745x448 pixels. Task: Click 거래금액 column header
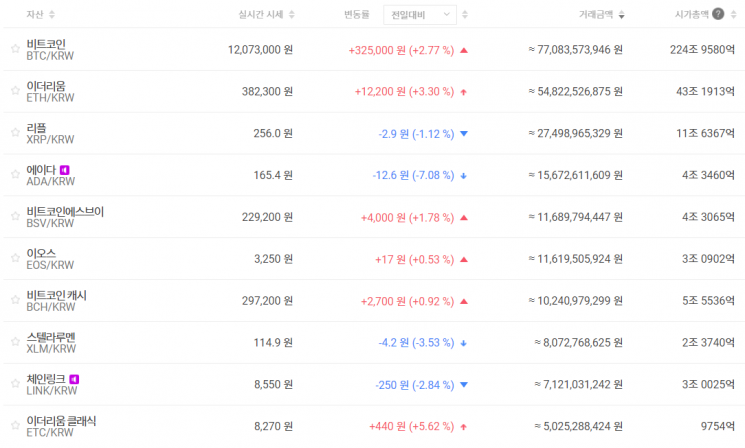tap(596, 15)
